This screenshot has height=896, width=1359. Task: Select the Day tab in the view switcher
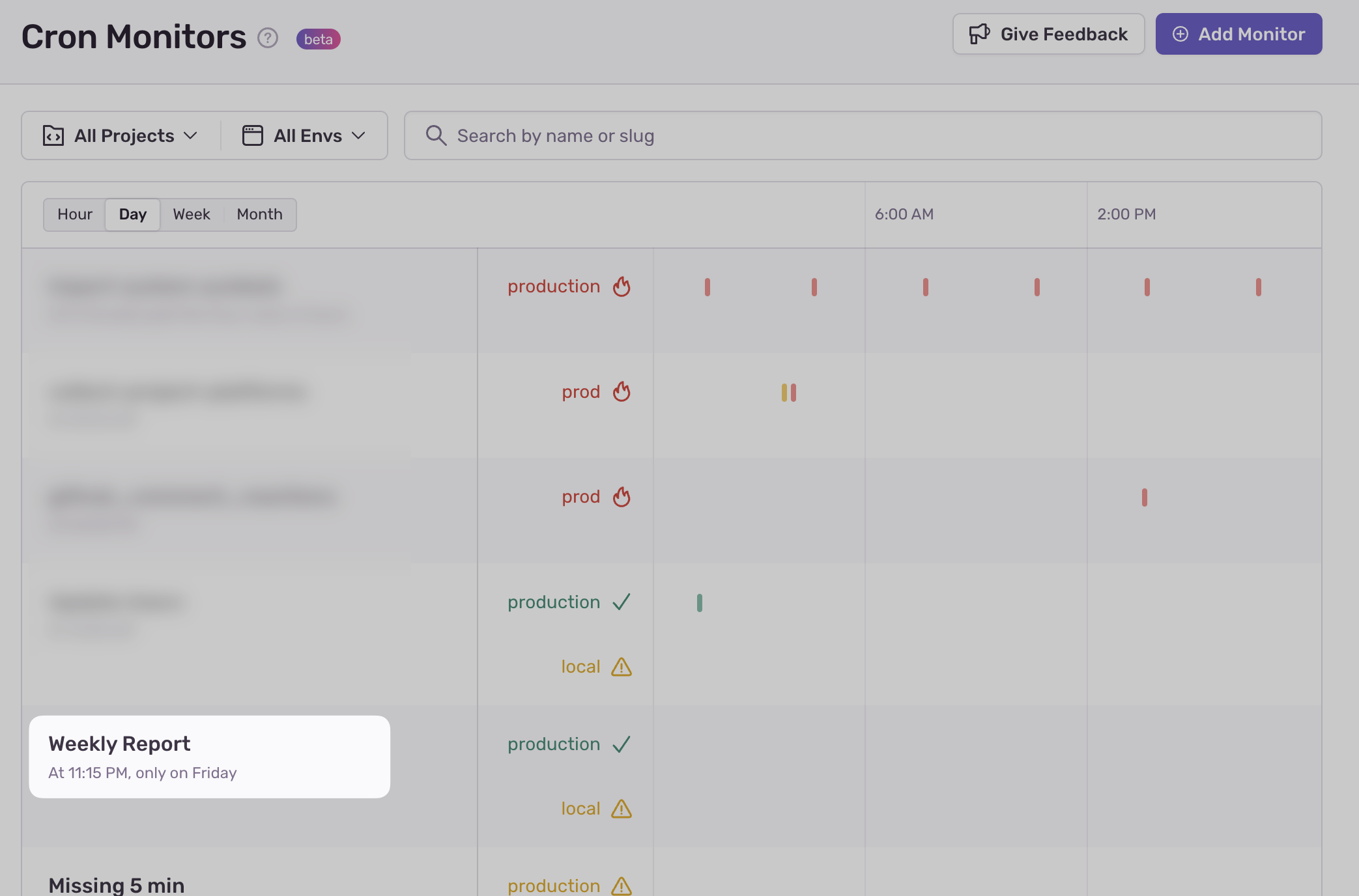tap(132, 214)
